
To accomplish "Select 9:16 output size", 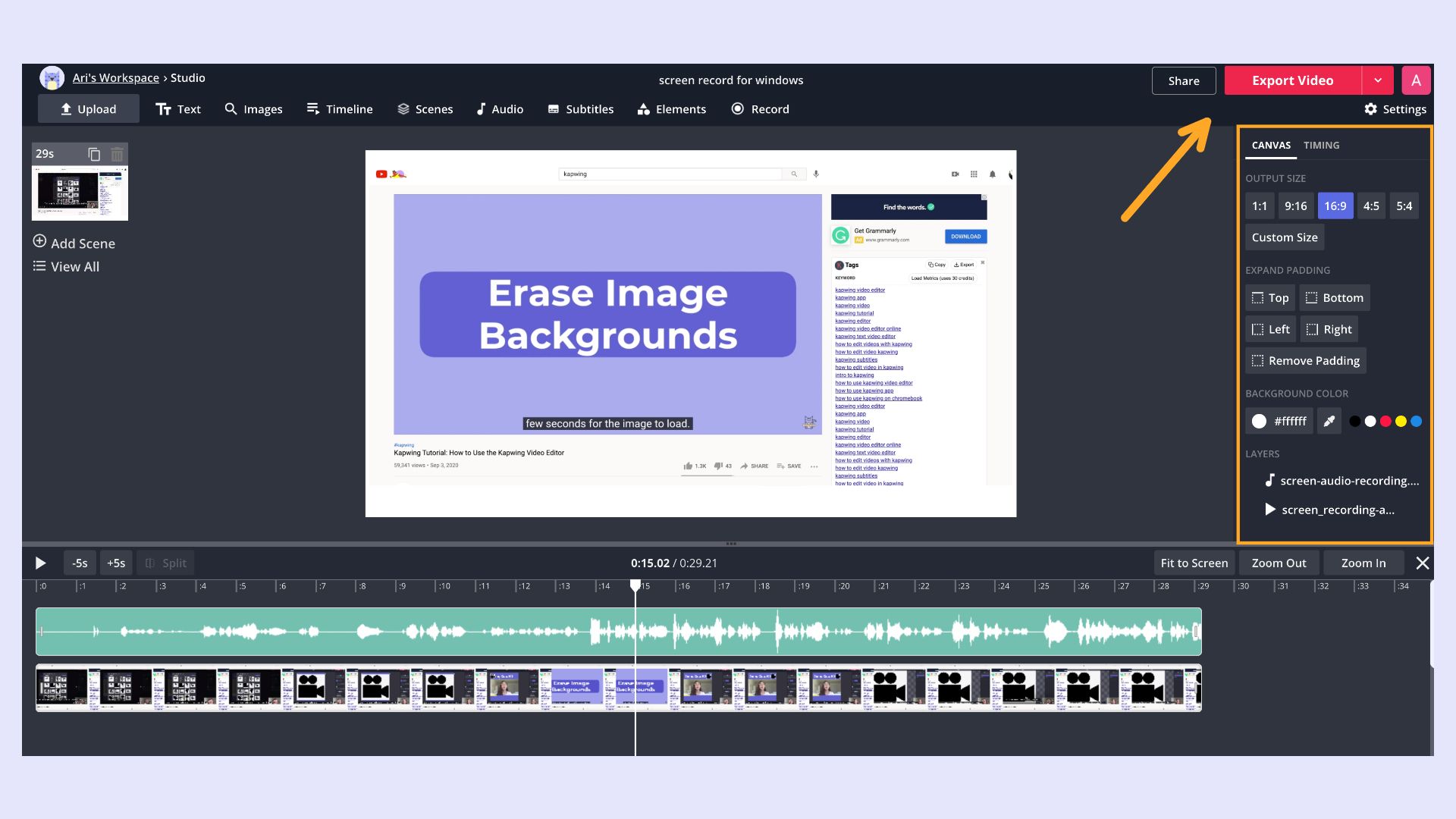I will coord(1295,206).
